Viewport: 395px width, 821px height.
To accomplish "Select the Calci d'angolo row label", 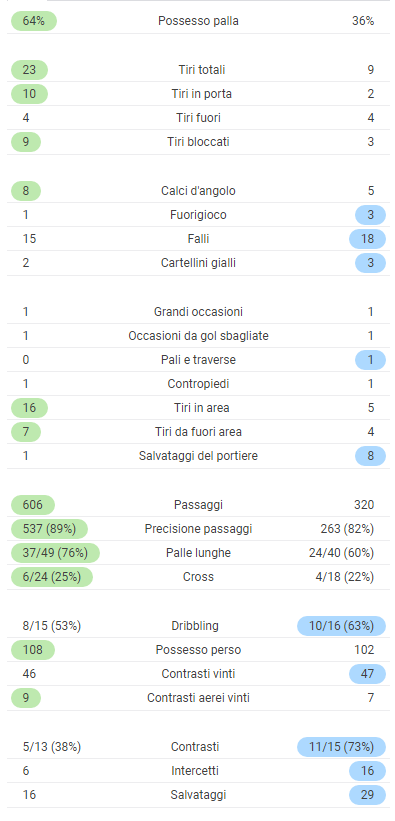I will point(198,191).
